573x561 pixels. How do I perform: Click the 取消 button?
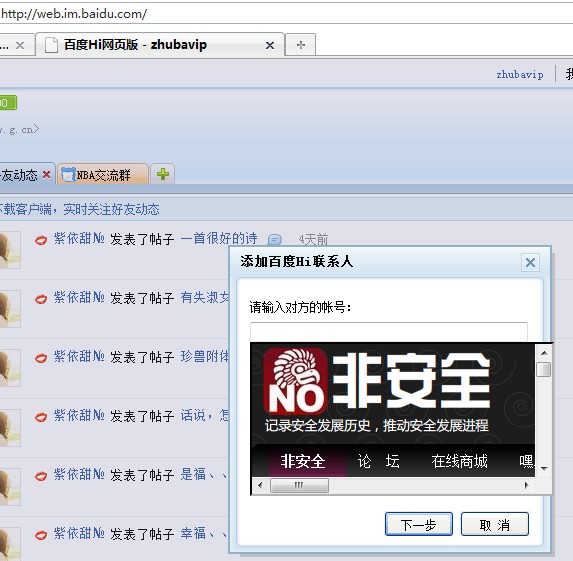(494, 524)
